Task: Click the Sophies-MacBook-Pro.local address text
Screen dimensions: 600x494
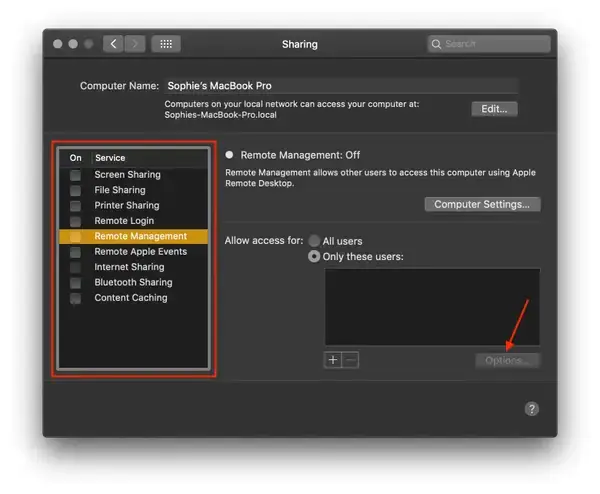Action: point(220,115)
